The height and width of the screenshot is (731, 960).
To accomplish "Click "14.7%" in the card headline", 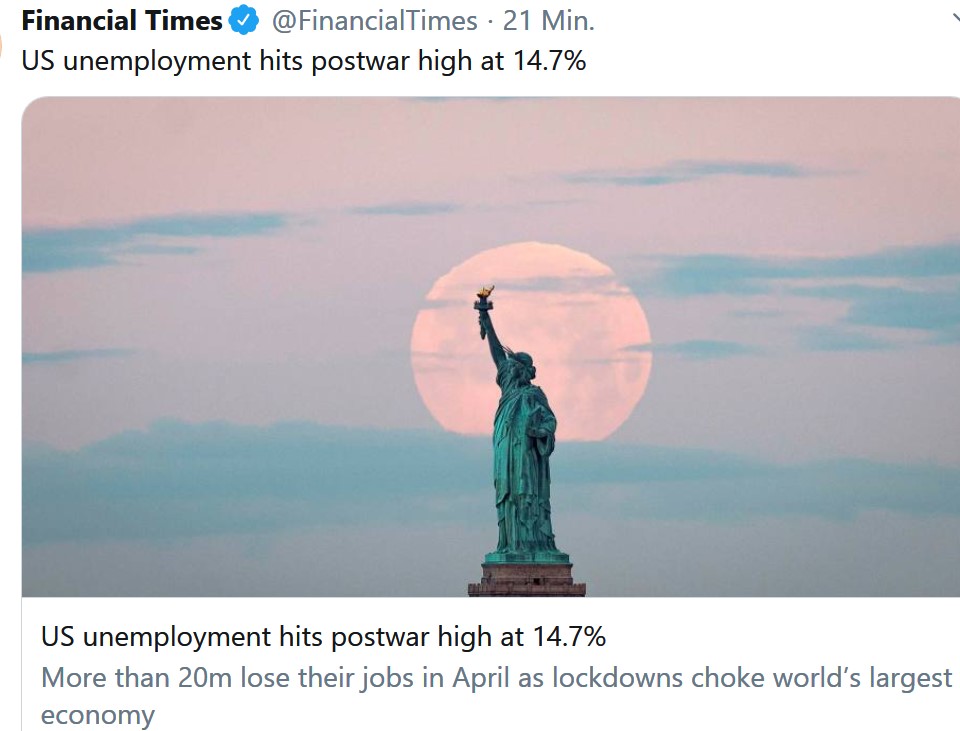I will [568, 637].
